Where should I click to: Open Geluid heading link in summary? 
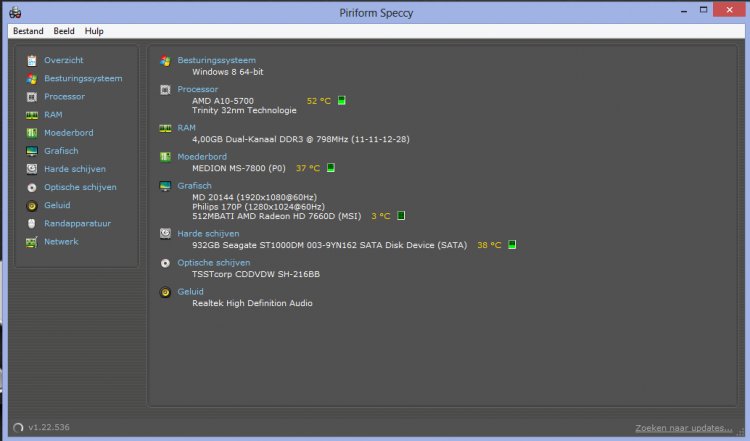pyautogui.click(x=190, y=292)
